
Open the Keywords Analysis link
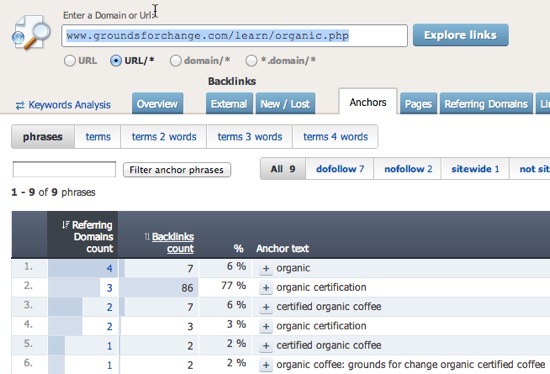click(x=69, y=105)
